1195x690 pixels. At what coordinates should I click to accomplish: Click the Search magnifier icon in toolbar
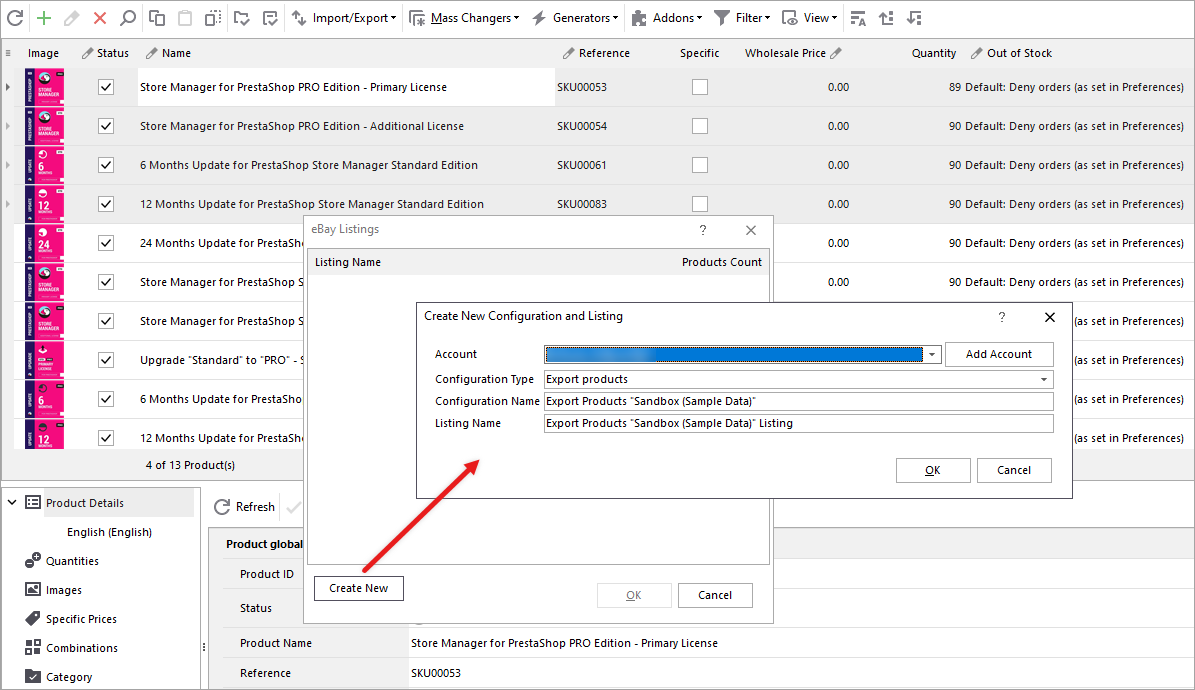click(x=128, y=18)
